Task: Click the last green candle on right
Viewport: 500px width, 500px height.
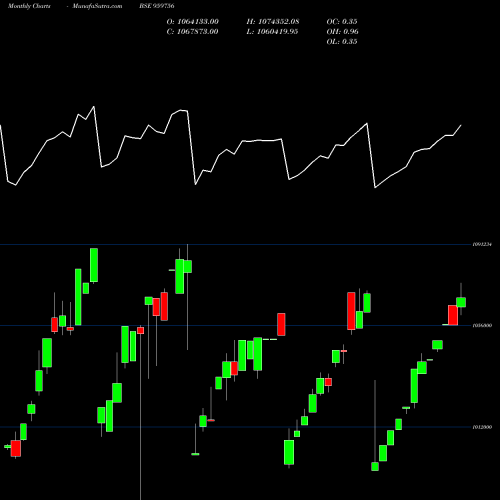Action: [x=461, y=302]
